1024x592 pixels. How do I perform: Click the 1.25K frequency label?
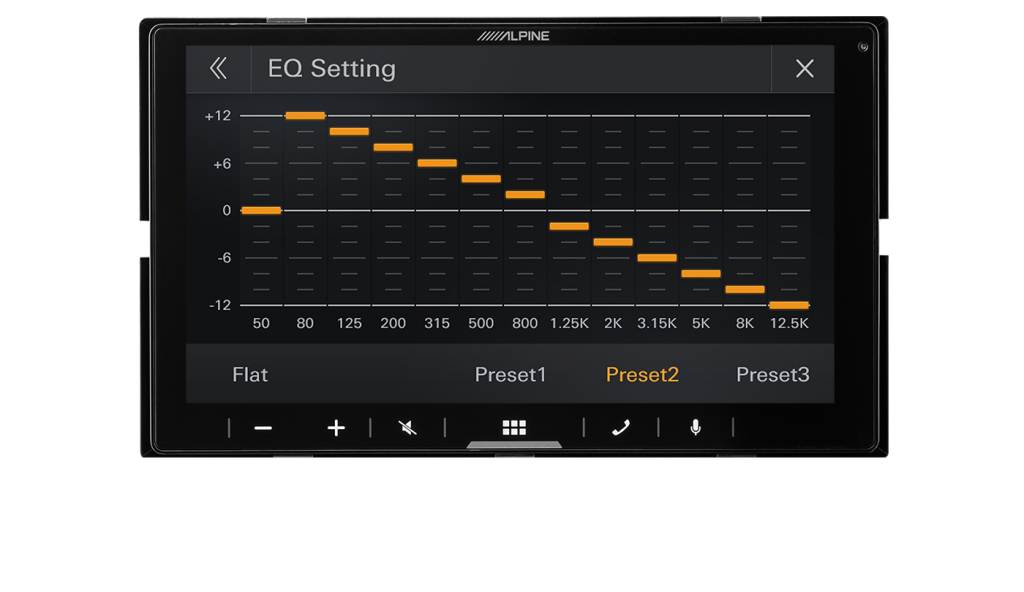tap(569, 323)
